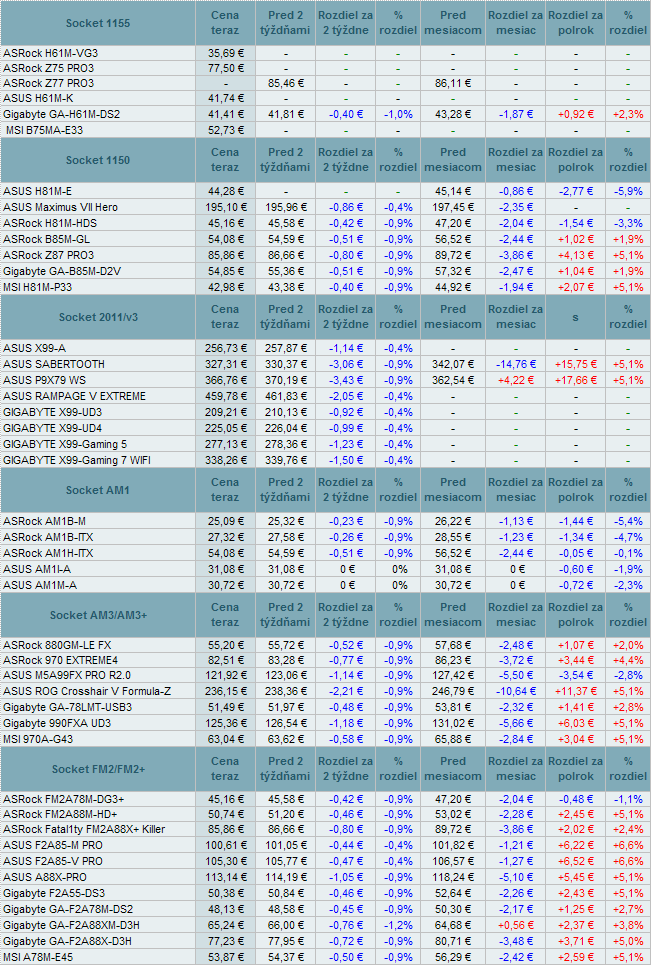
Task: Choose the ASRock AM1B-ITX product name
Action: point(48,537)
